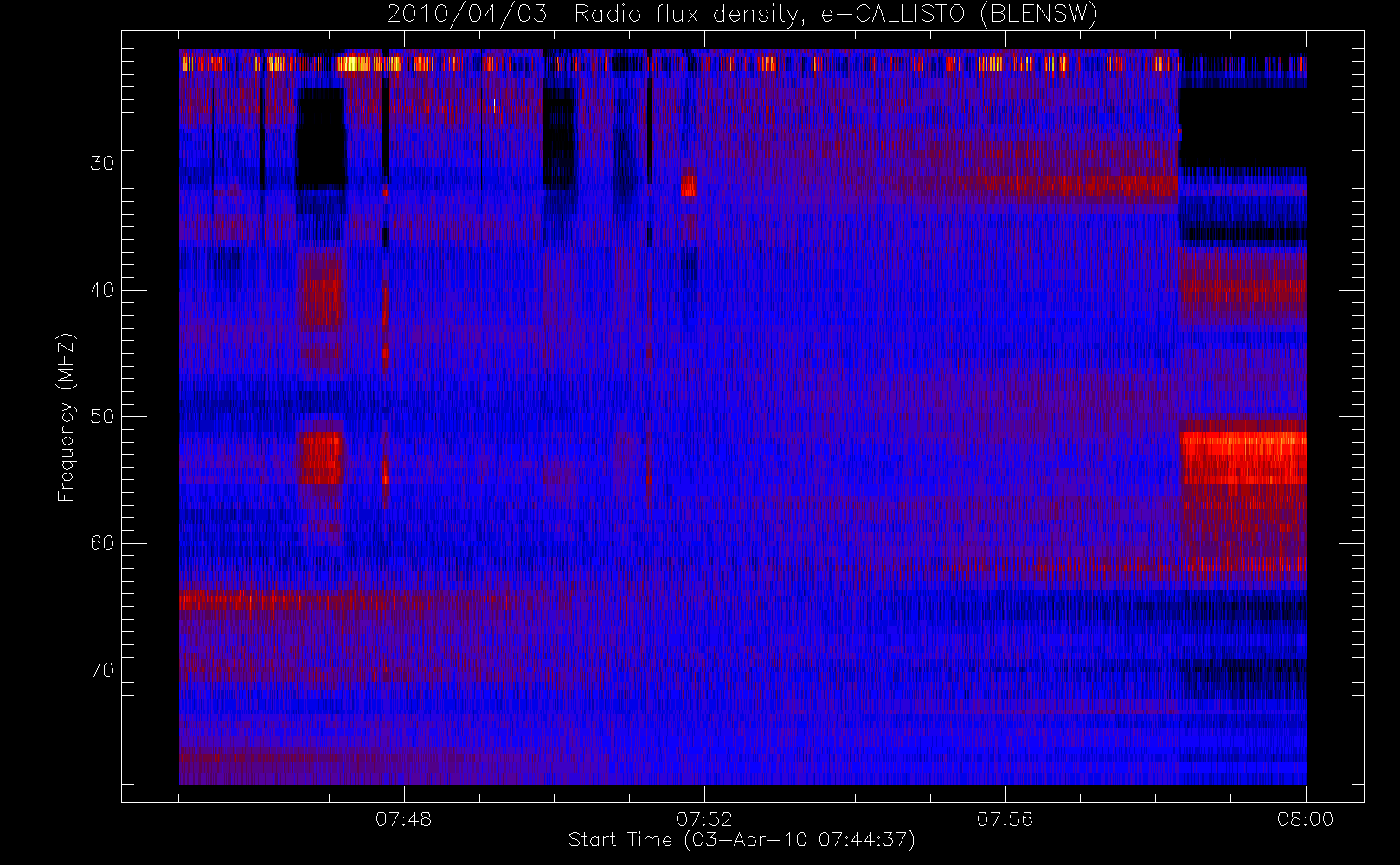Click the 40 frequency tick label
1400x865 pixels.
(x=102, y=290)
